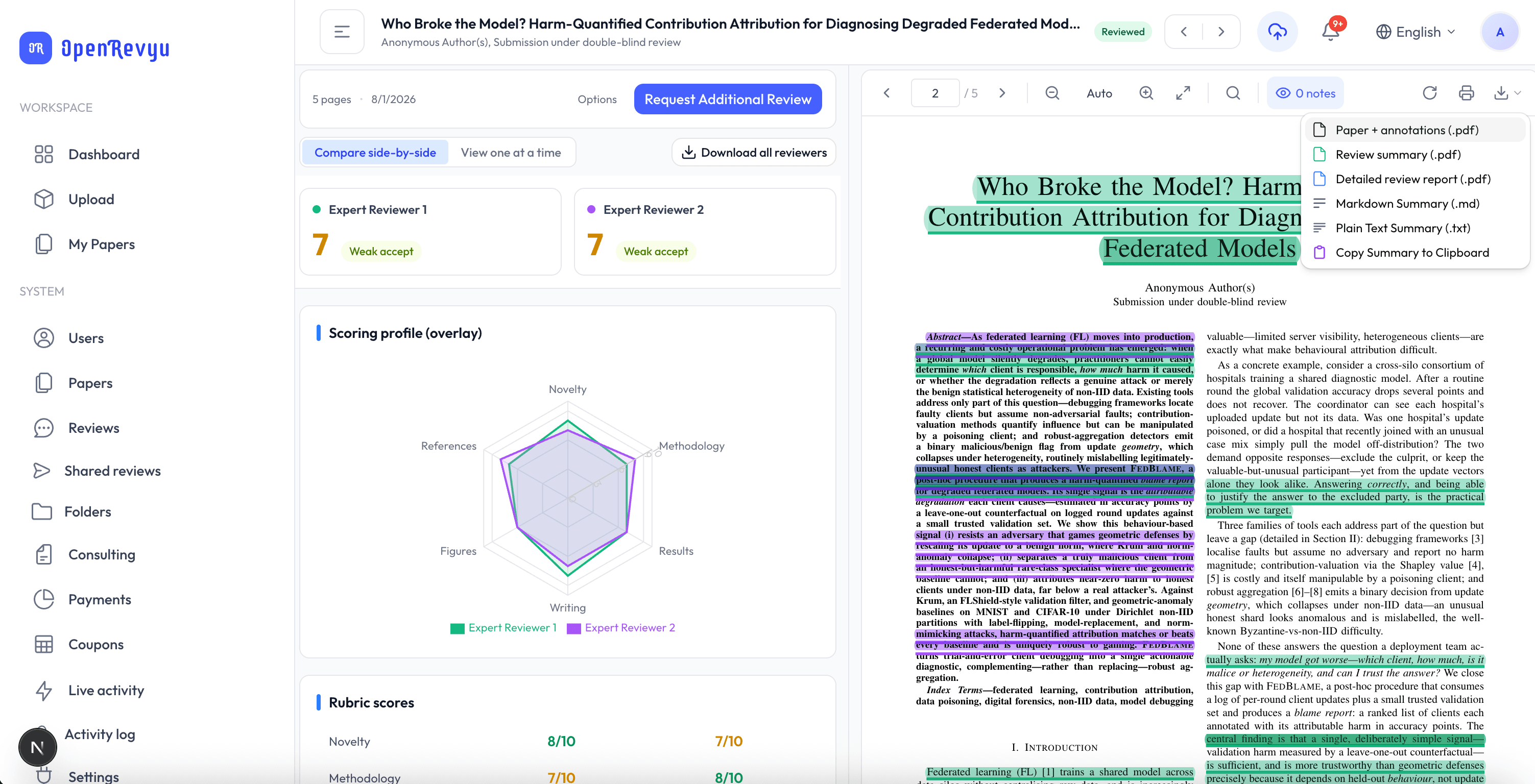Select Compare side-by-side view
1535x784 pixels.
tap(375, 153)
